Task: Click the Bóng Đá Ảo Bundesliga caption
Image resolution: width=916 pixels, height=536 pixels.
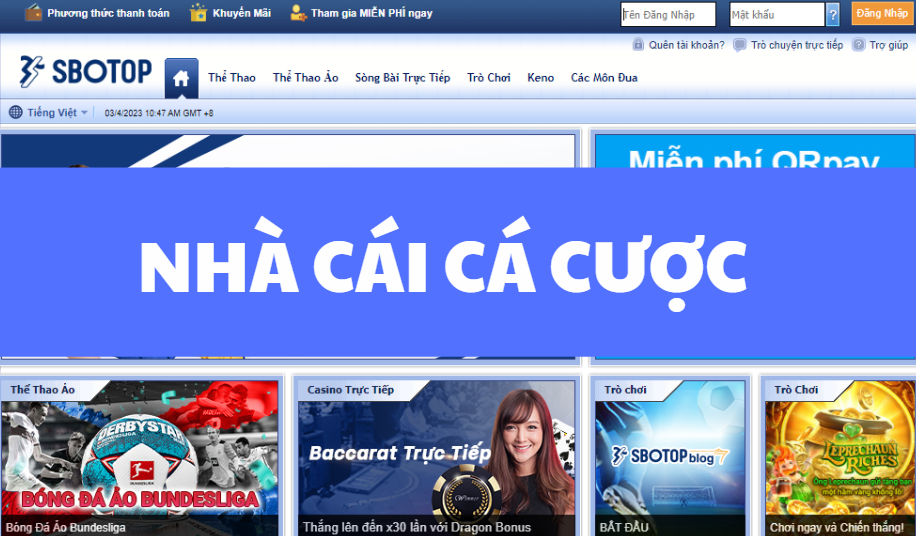Action: coord(65,527)
